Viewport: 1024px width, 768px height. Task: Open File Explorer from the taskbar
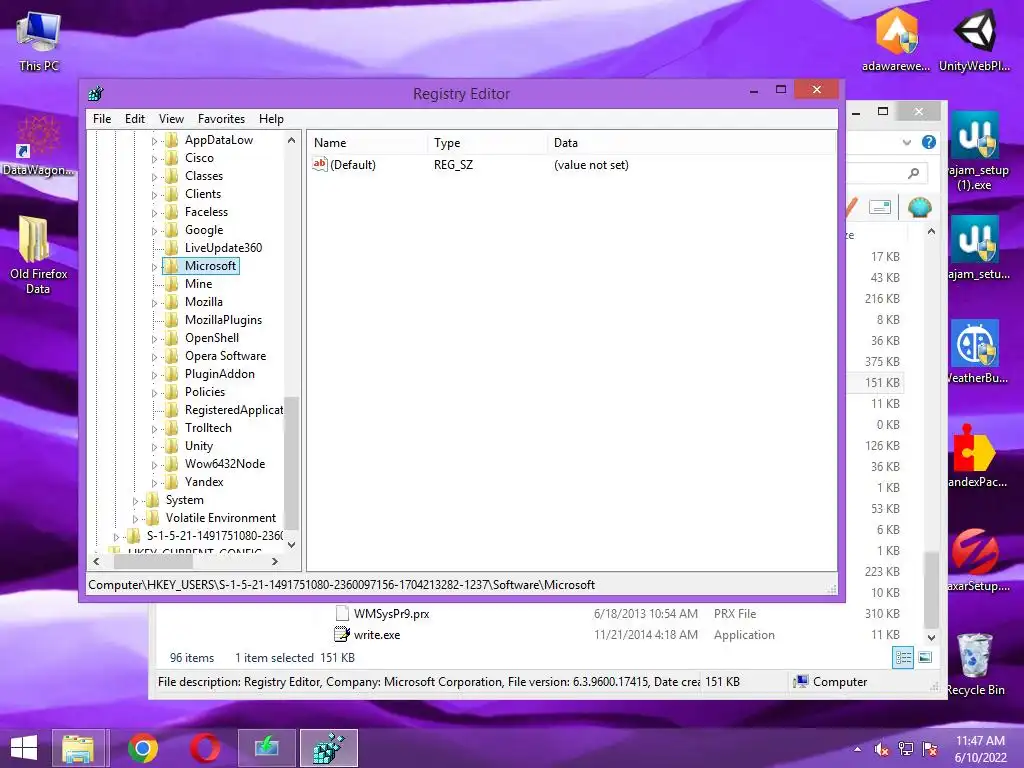point(78,748)
